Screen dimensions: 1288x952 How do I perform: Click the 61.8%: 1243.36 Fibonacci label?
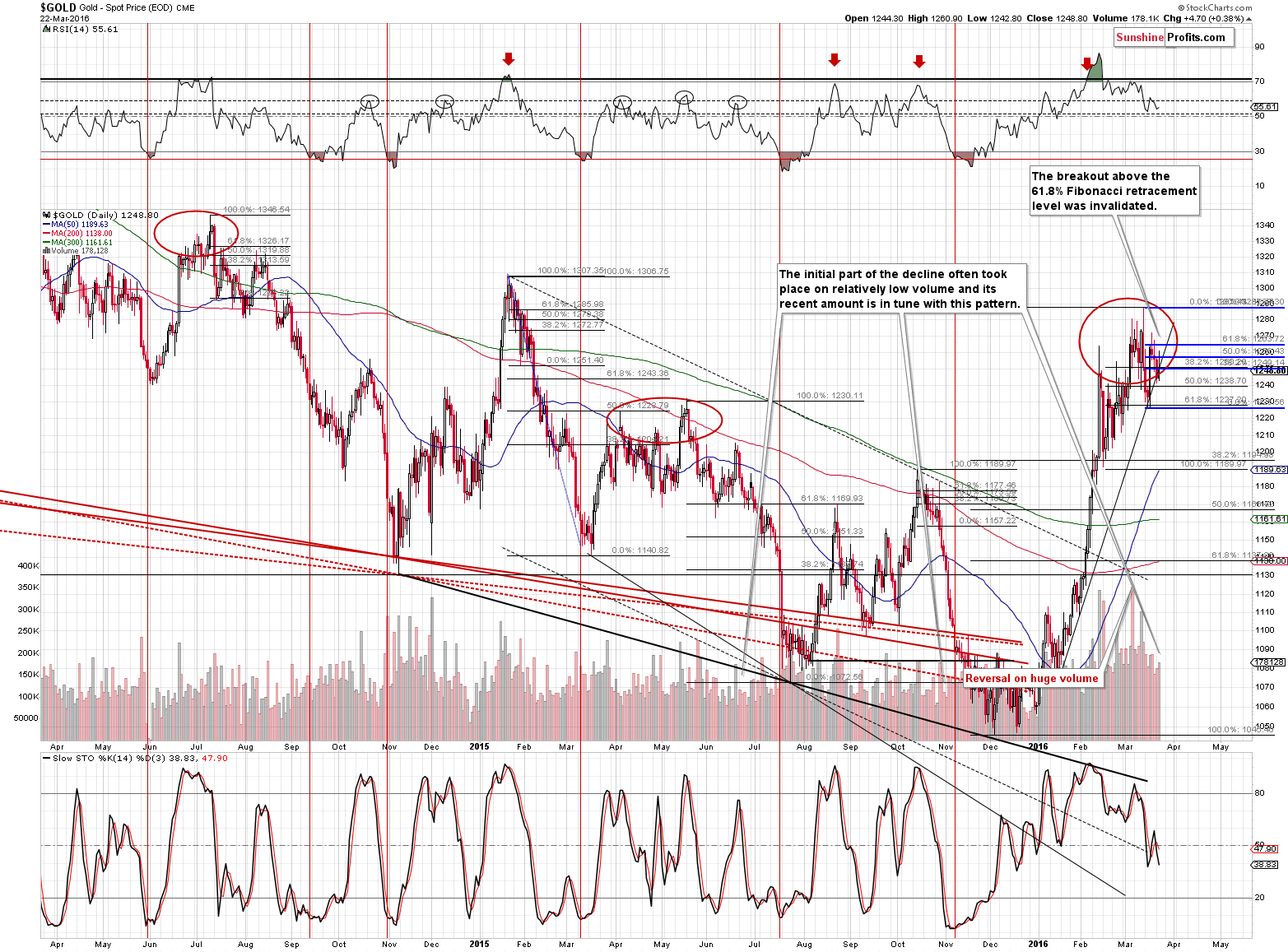click(638, 374)
